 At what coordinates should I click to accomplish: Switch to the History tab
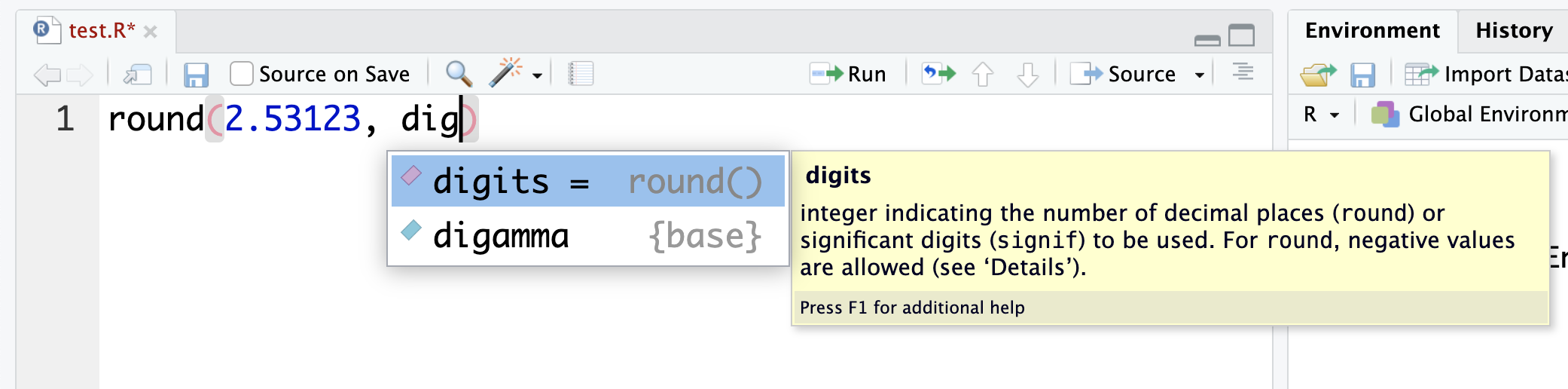click(1513, 31)
